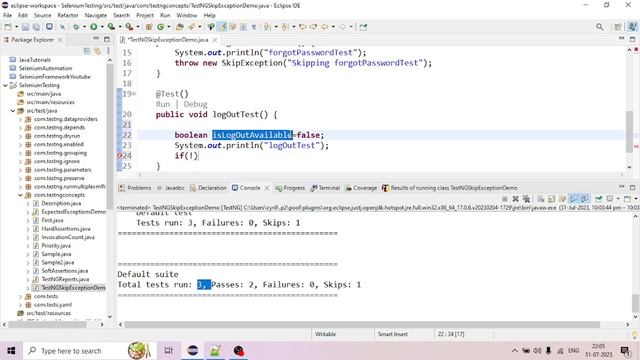This screenshot has height=360, width=640.
Task: Click the New Java Package toolbar icon
Action: [149, 27]
